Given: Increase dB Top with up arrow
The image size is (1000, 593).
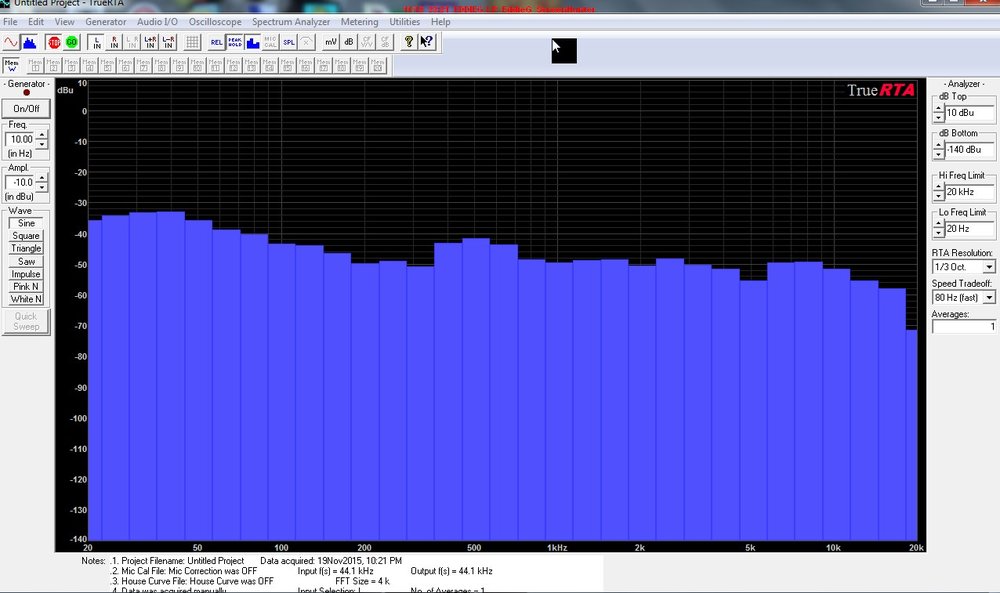Looking at the screenshot, I should pyautogui.click(x=938, y=109).
